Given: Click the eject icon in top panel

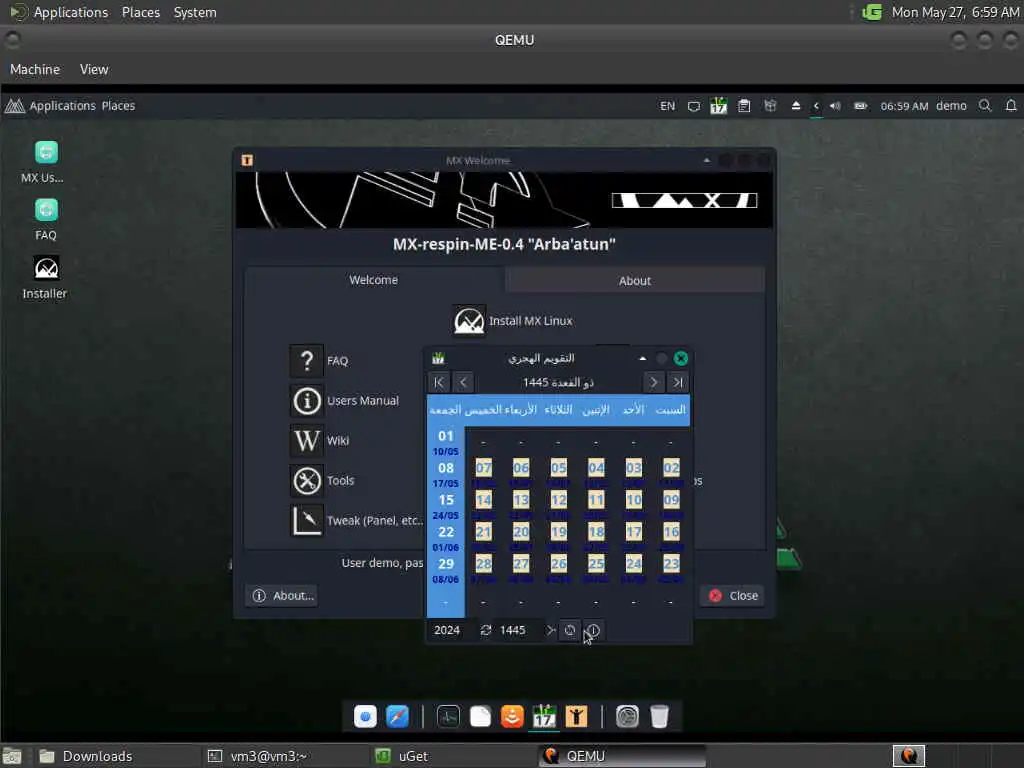Looking at the screenshot, I should (796, 106).
